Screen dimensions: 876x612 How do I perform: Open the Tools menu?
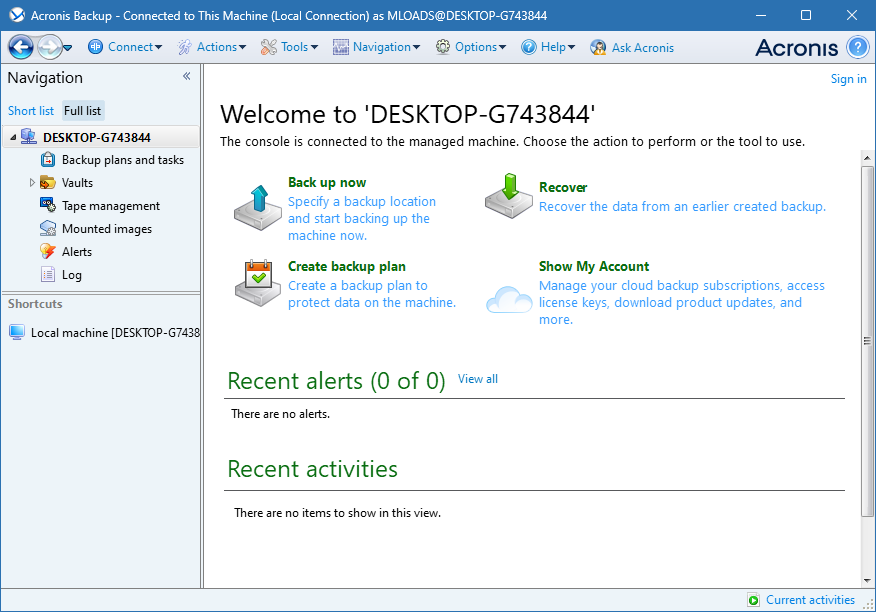click(299, 47)
